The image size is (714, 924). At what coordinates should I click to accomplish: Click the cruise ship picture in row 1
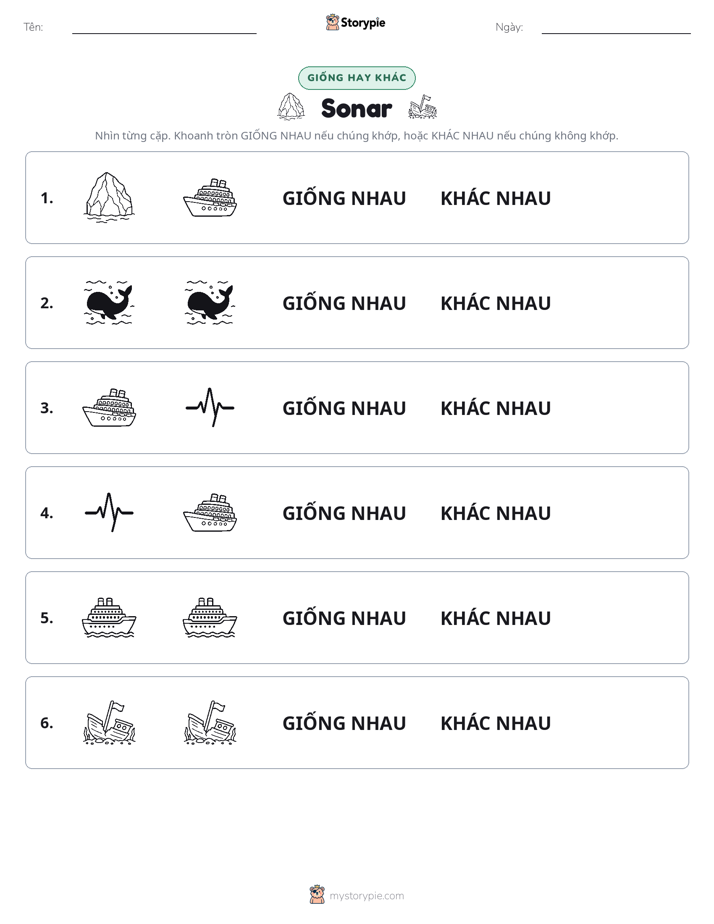point(210,198)
